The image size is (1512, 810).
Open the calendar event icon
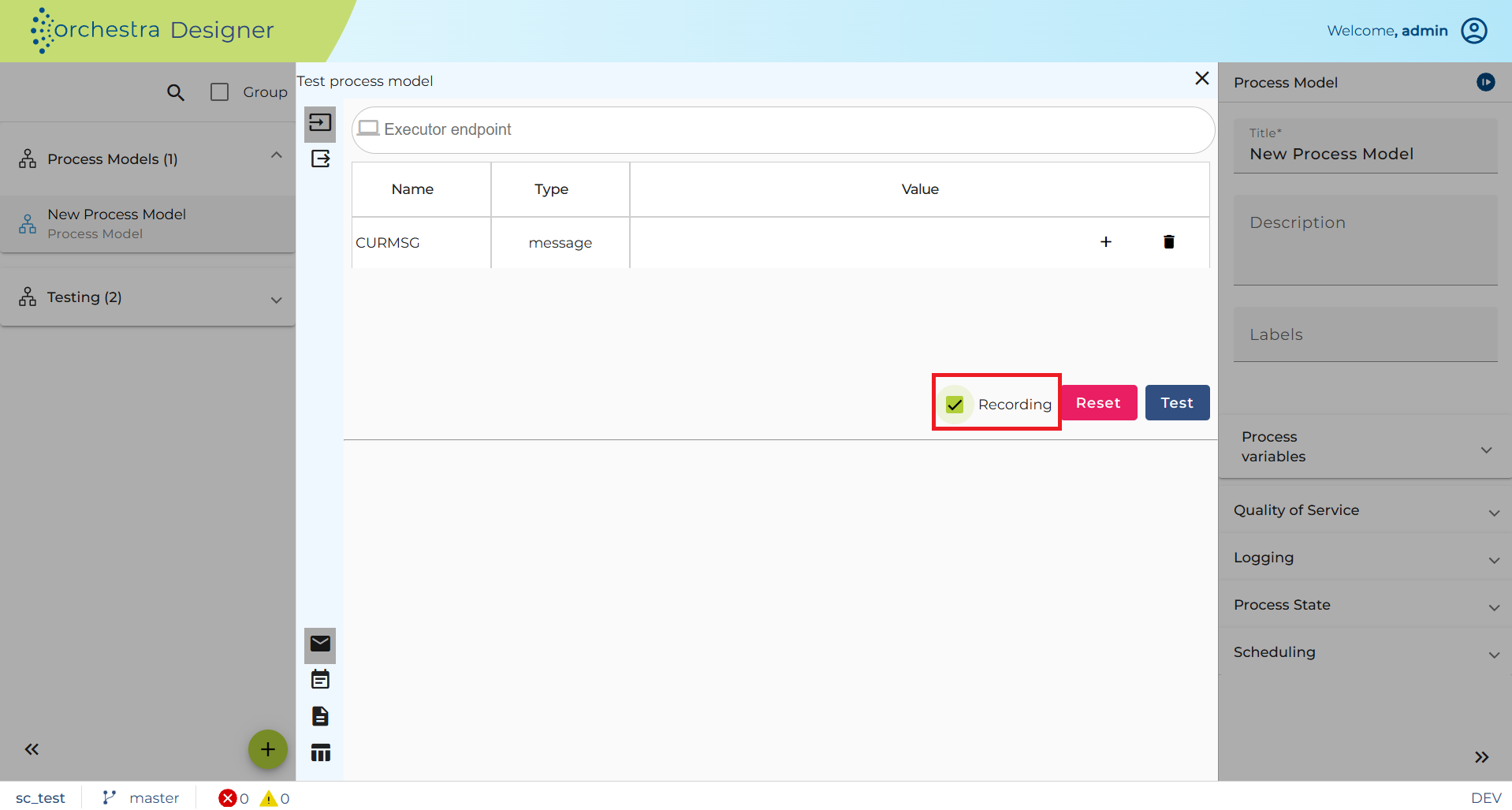[320, 680]
